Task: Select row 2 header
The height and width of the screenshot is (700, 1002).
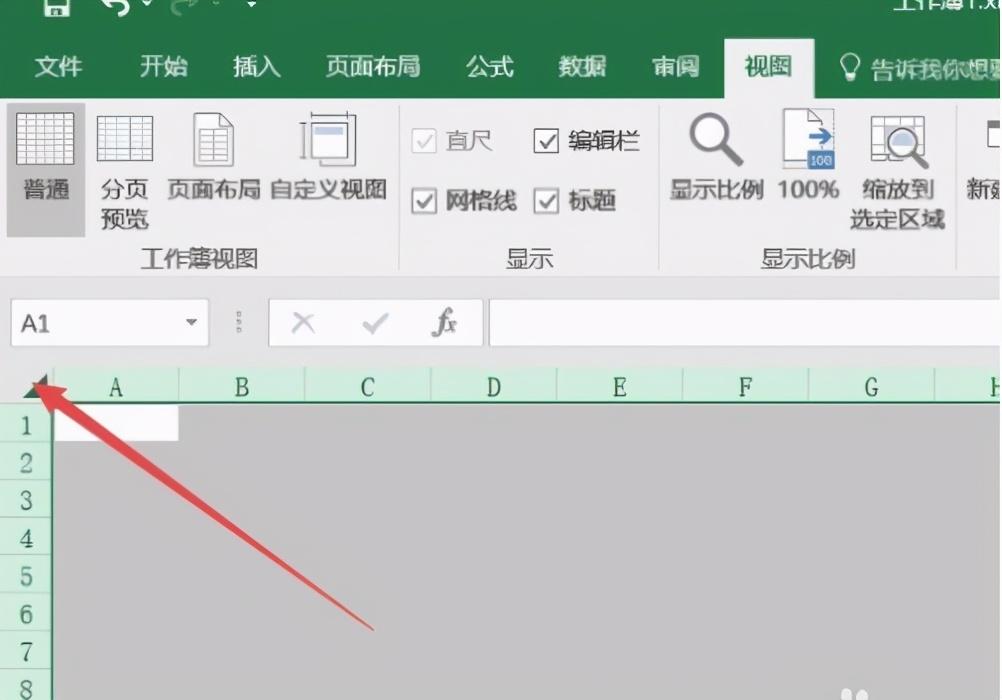Action: tap(26, 462)
